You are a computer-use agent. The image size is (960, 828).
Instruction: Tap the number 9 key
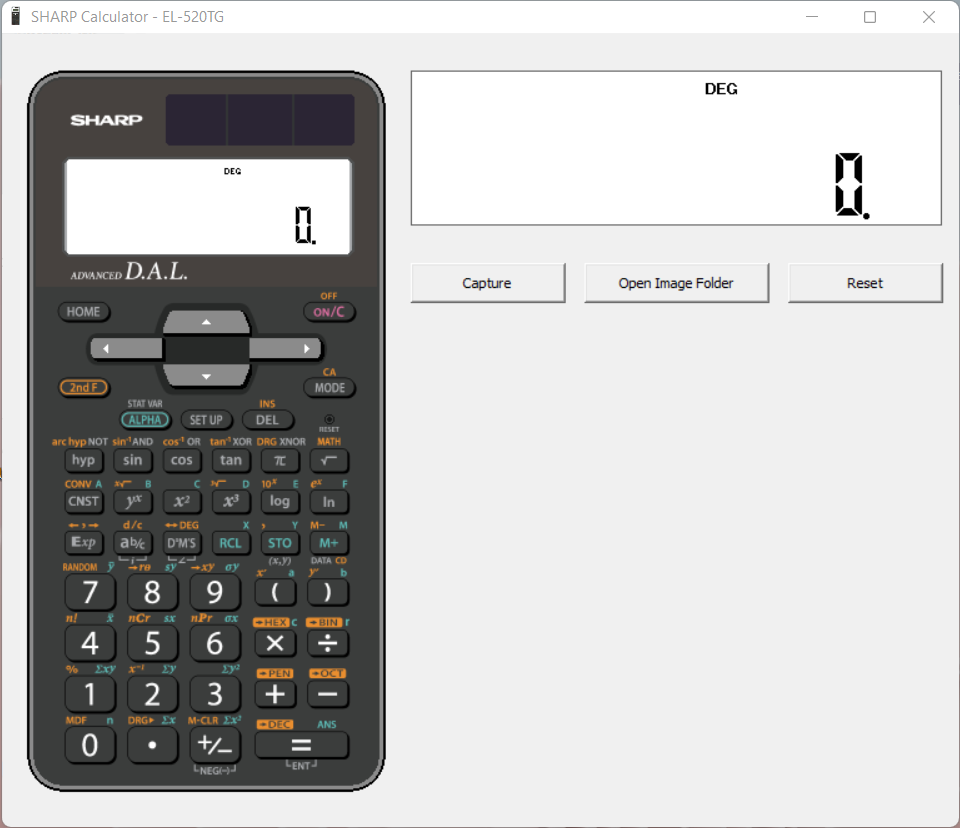tap(215, 593)
